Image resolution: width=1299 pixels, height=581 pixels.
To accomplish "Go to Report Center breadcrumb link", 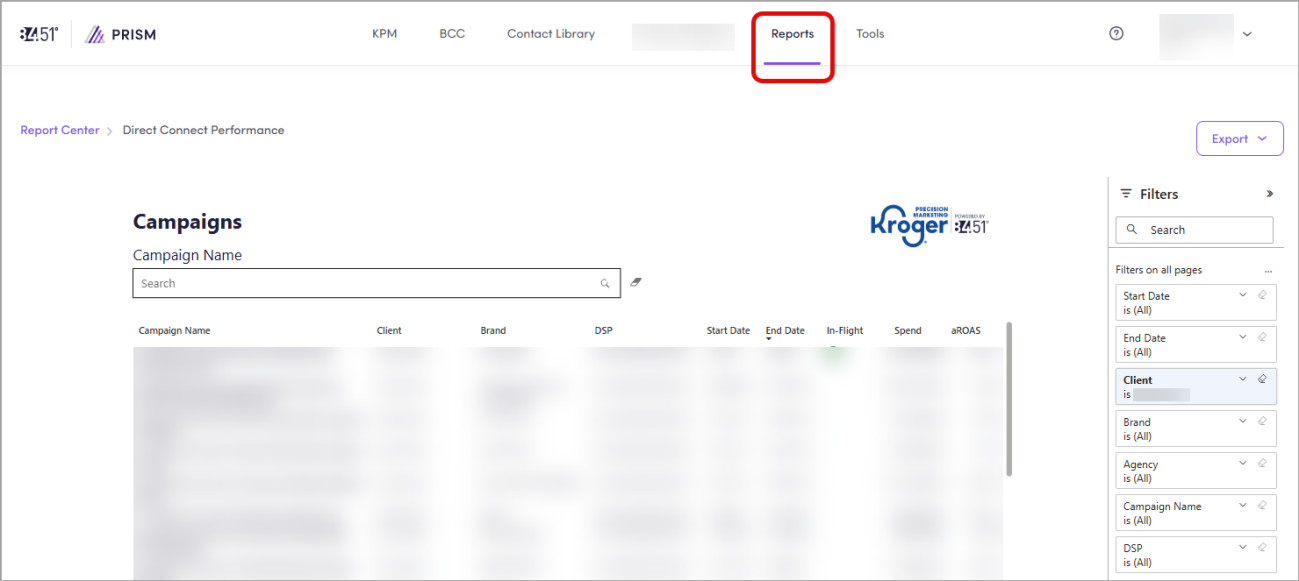I will [60, 130].
